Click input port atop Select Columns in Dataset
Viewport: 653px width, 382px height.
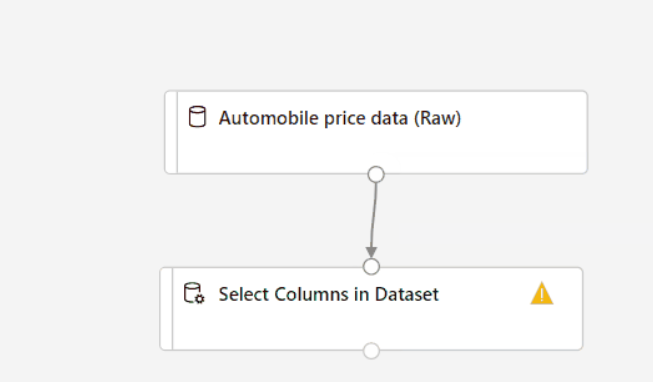click(371, 267)
